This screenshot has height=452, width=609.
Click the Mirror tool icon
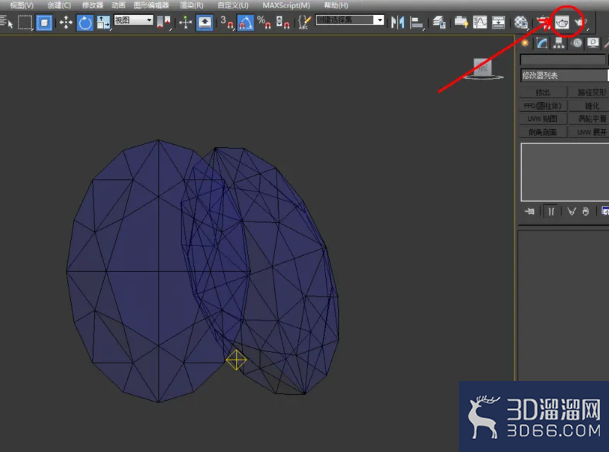(397, 23)
